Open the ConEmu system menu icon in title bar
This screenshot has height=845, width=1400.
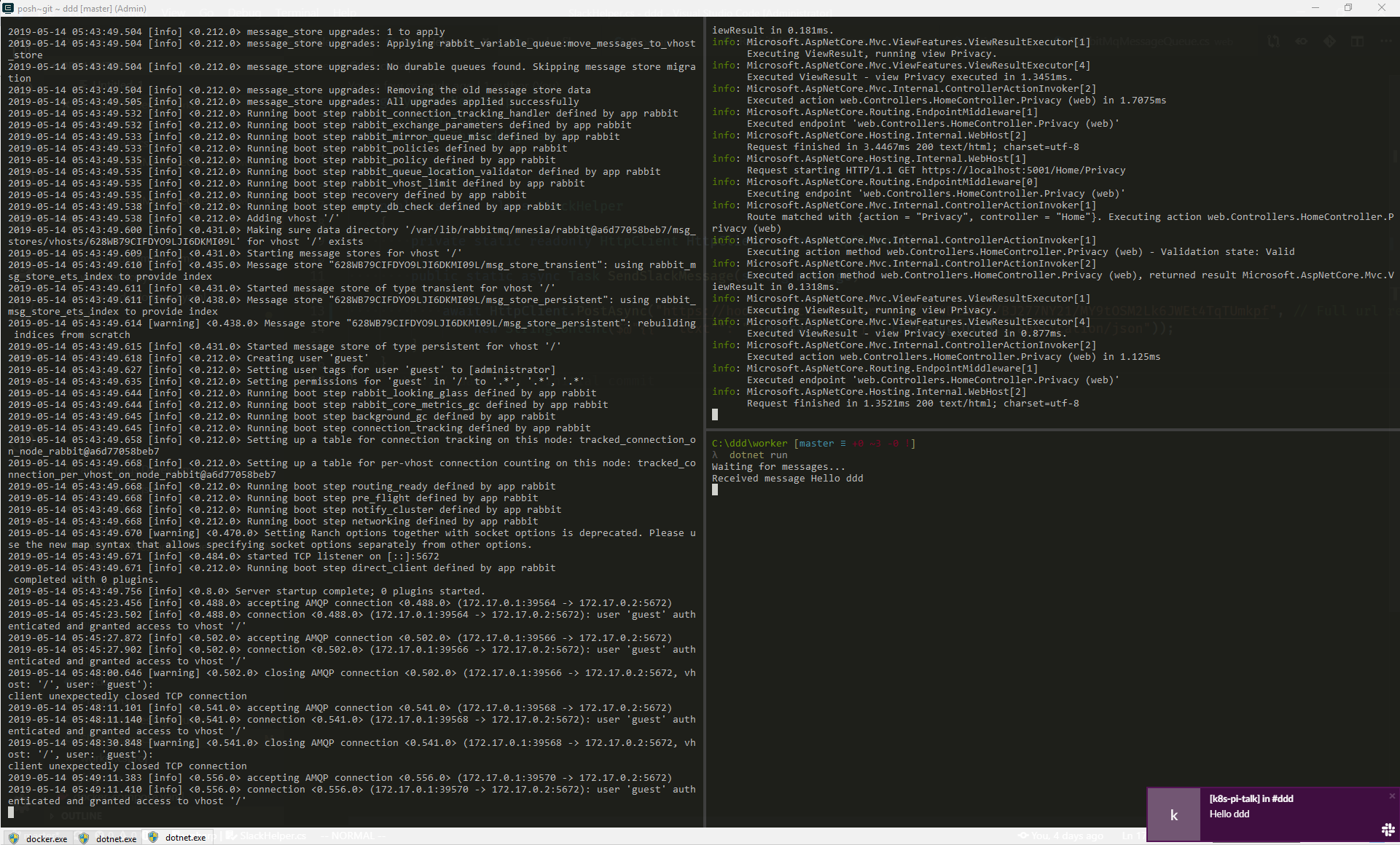8,8
